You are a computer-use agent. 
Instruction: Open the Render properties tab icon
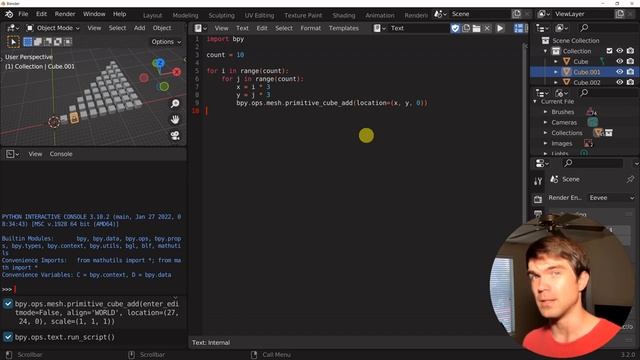click(x=538, y=199)
